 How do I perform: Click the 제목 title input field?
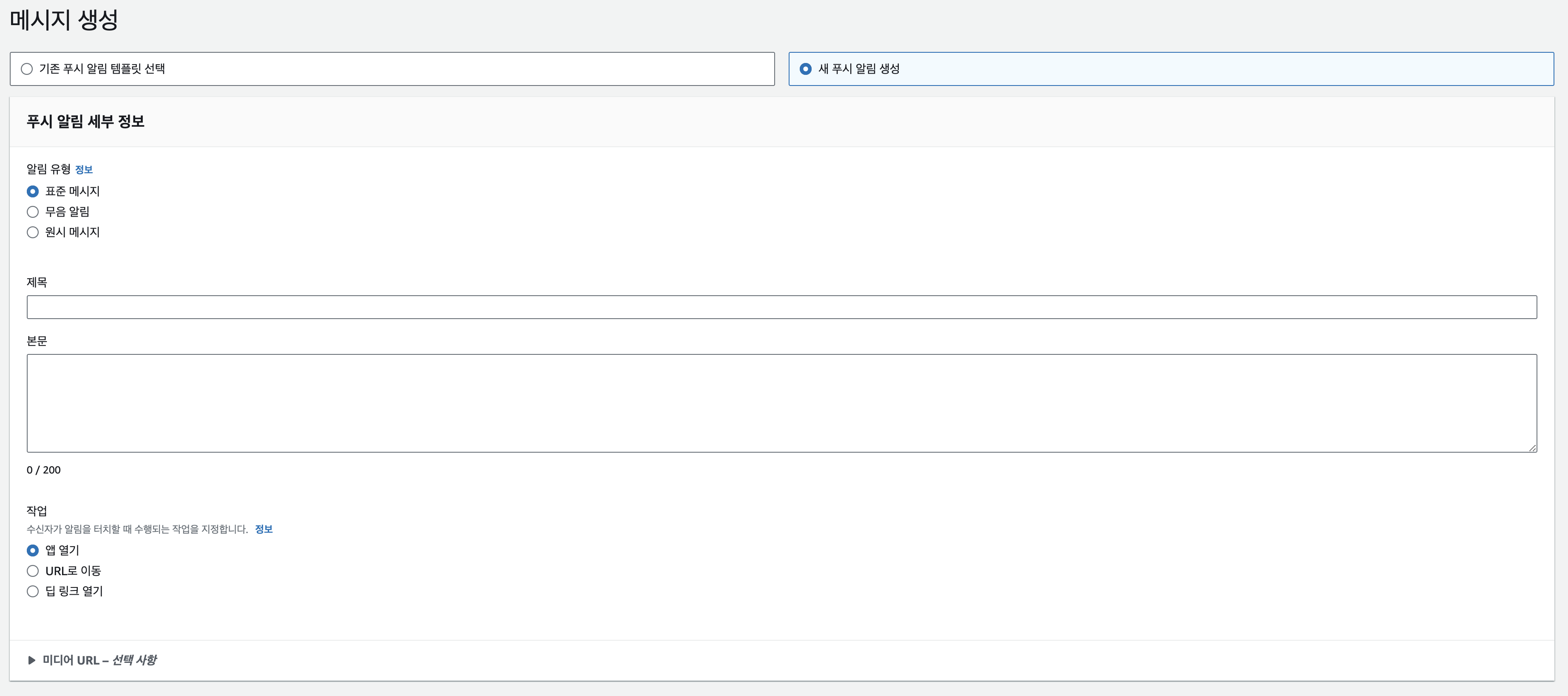(781, 307)
